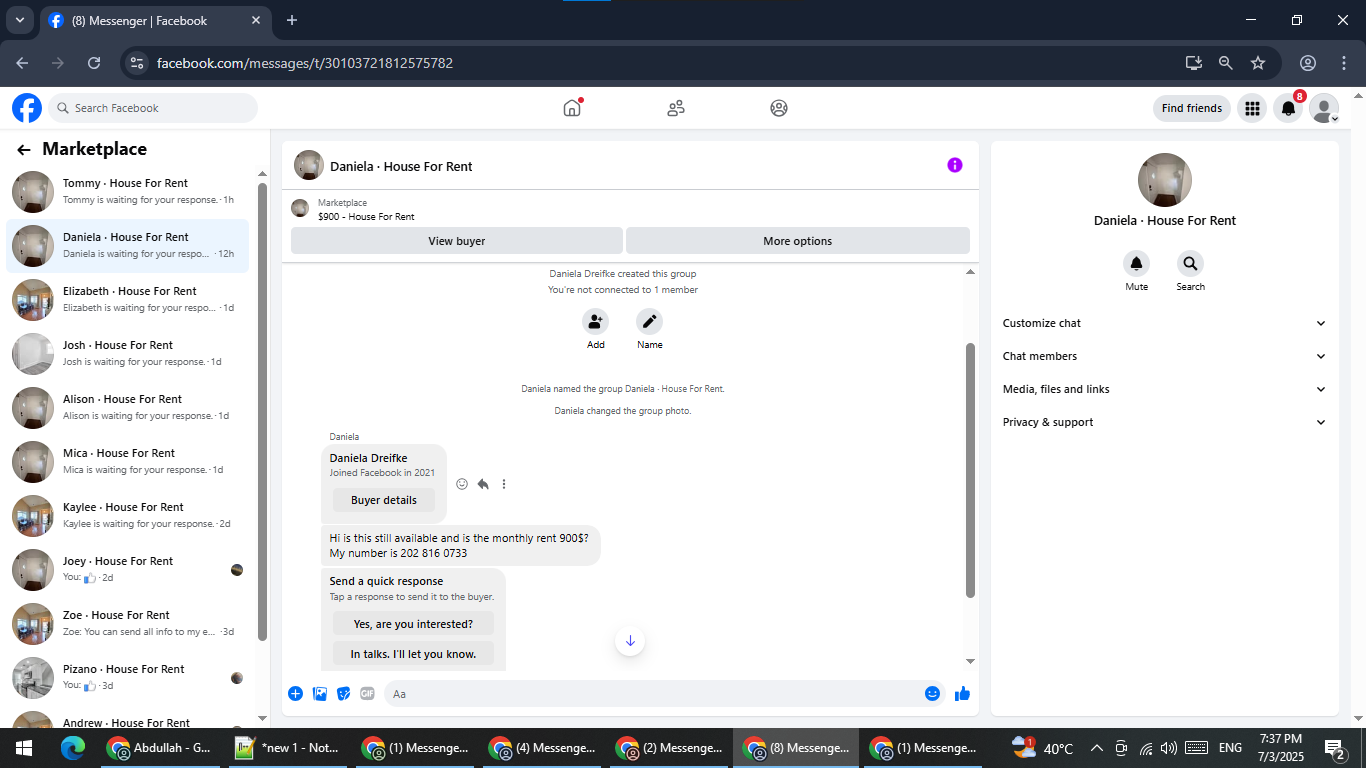Screen dimensions: 1366x768
Task: Send a thumbs-up like
Action: coord(962,693)
